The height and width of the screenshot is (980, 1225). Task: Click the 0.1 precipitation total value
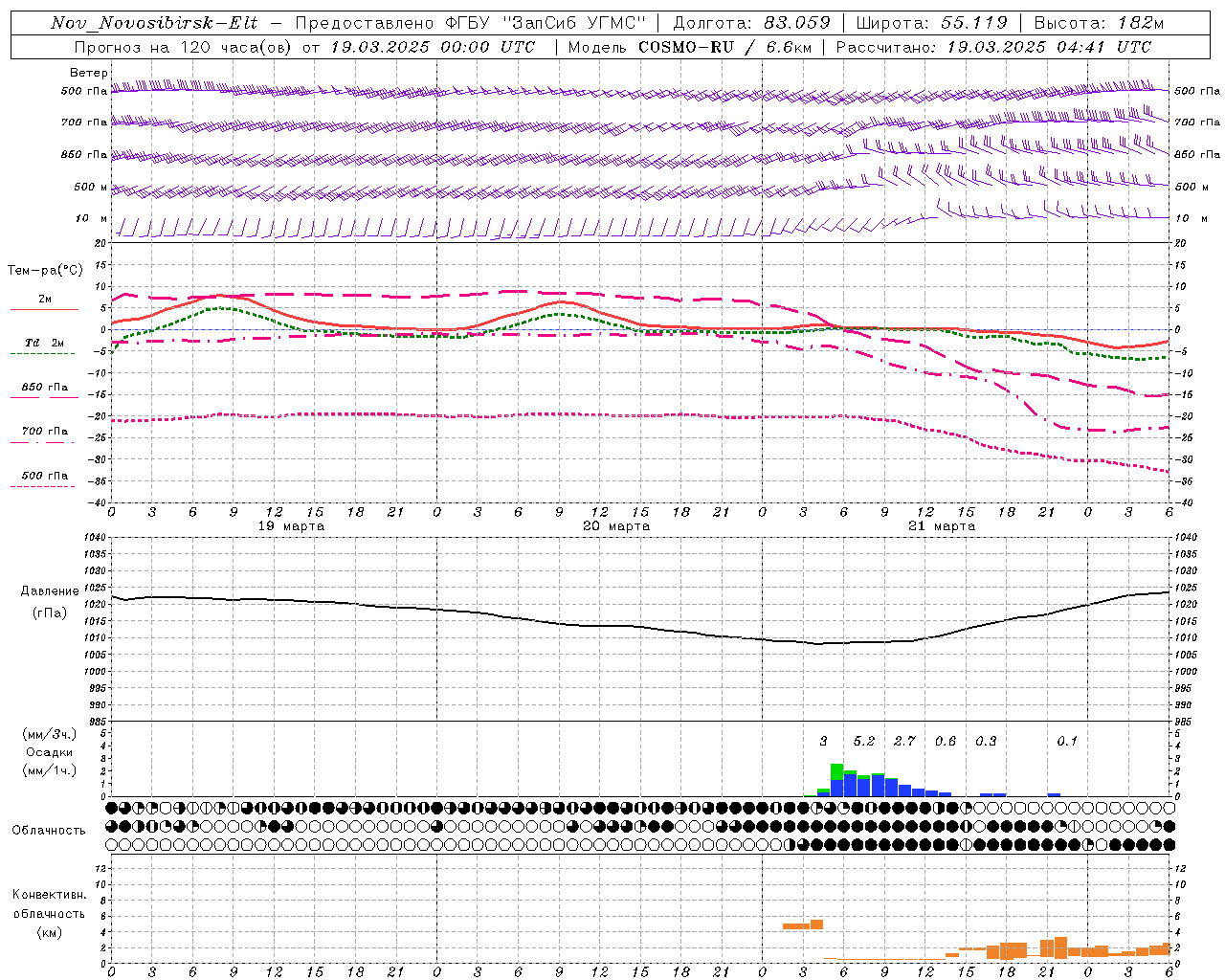pyautogui.click(x=1067, y=742)
